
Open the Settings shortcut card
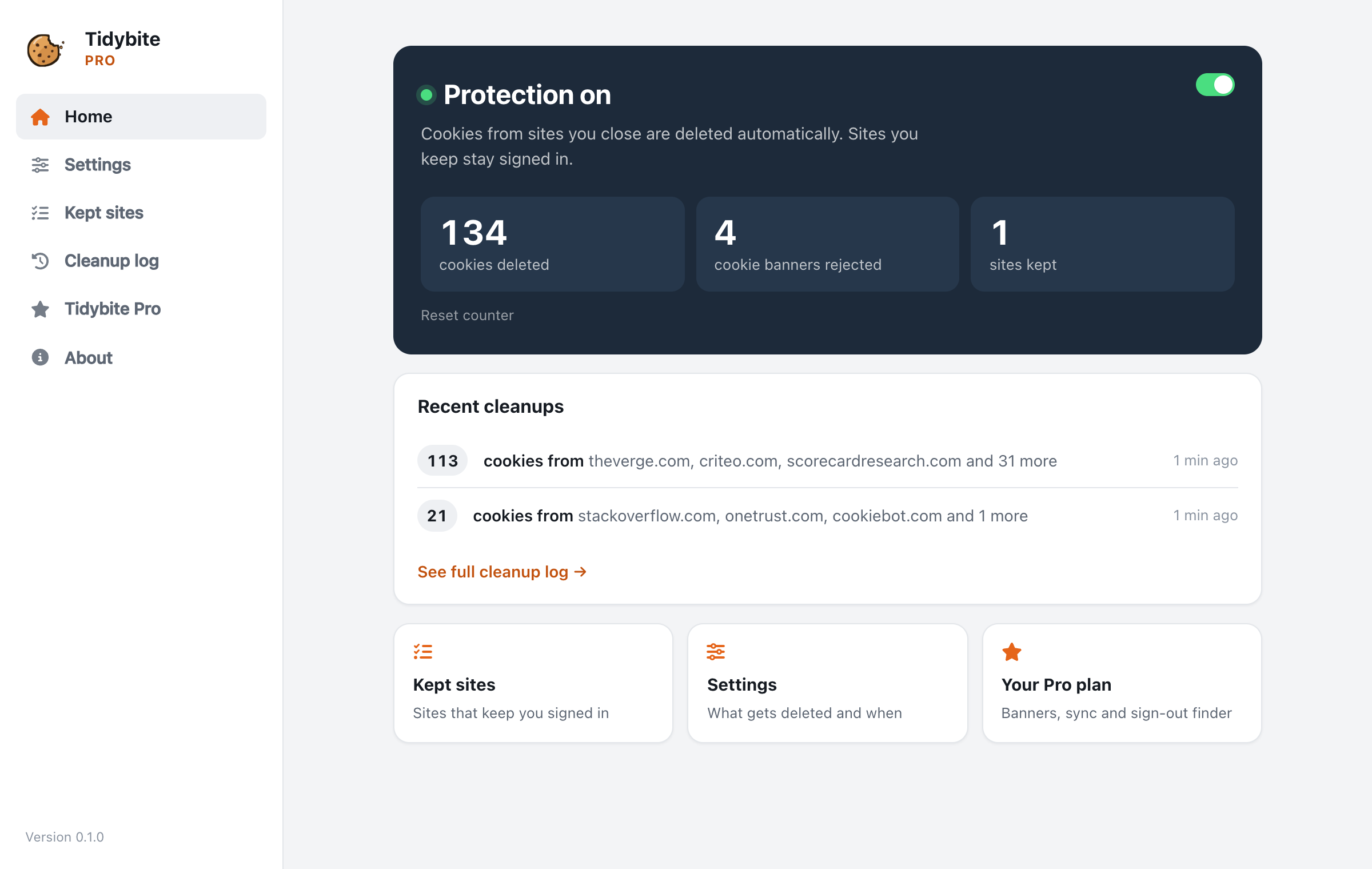click(828, 683)
